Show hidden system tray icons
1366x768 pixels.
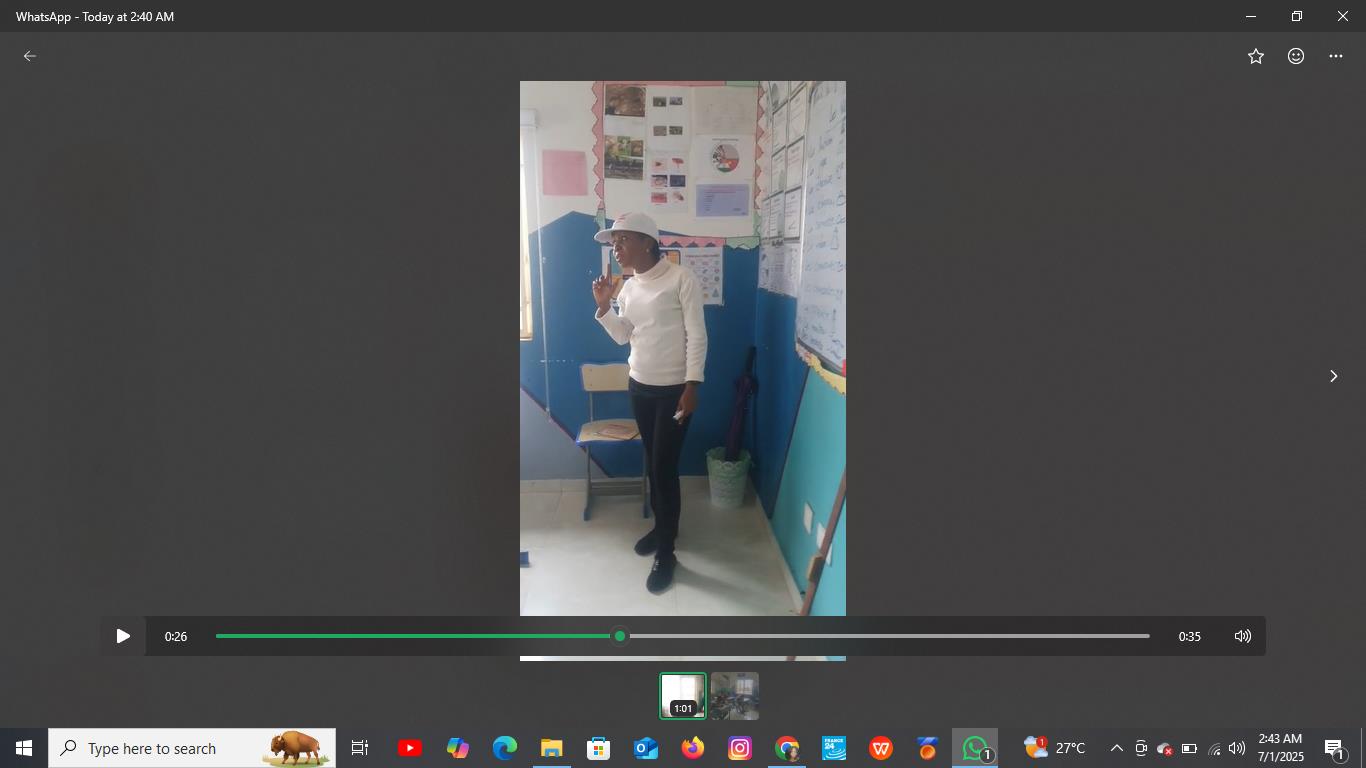coord(1116,748)
